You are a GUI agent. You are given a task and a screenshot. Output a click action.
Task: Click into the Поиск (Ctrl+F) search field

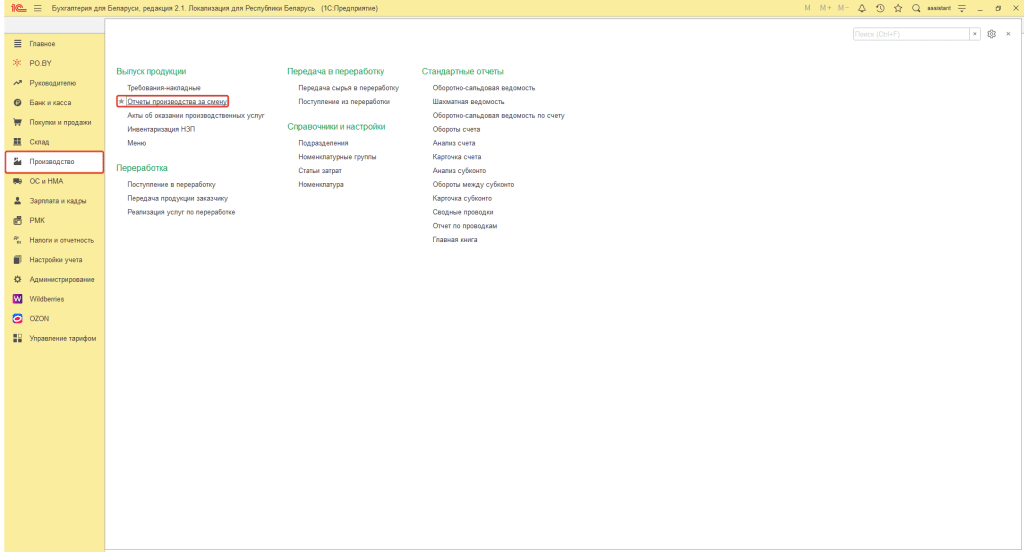tap(910, 34)
